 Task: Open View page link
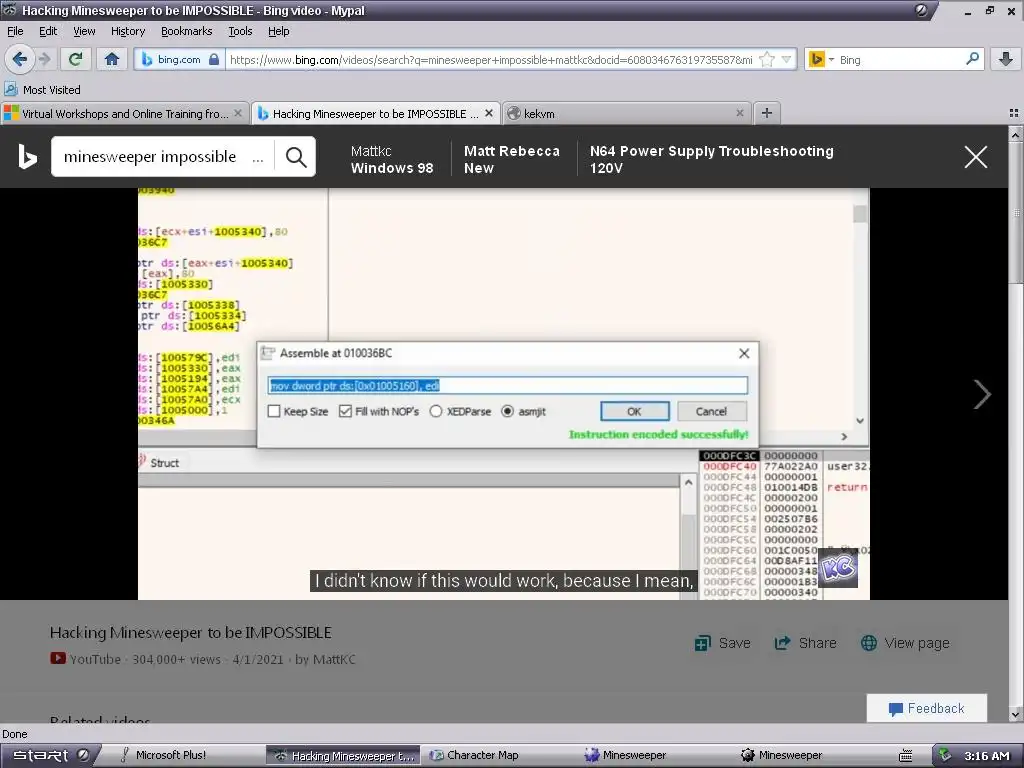pyautogui.click(x=905, y=643)
